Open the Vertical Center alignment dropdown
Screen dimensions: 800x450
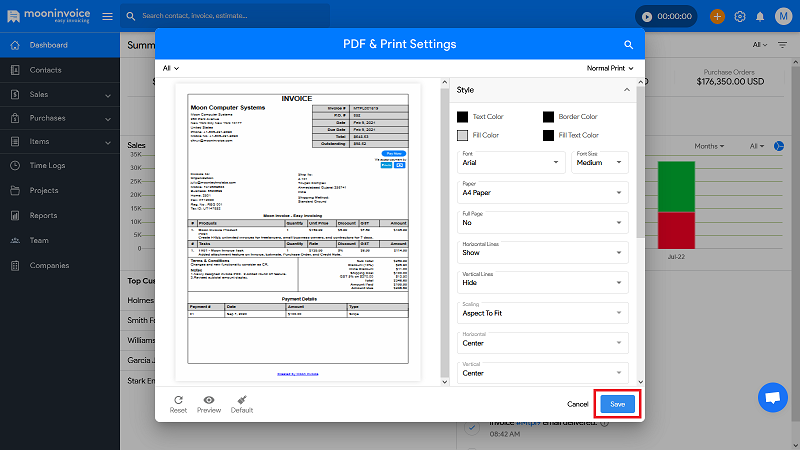[542, 373]
